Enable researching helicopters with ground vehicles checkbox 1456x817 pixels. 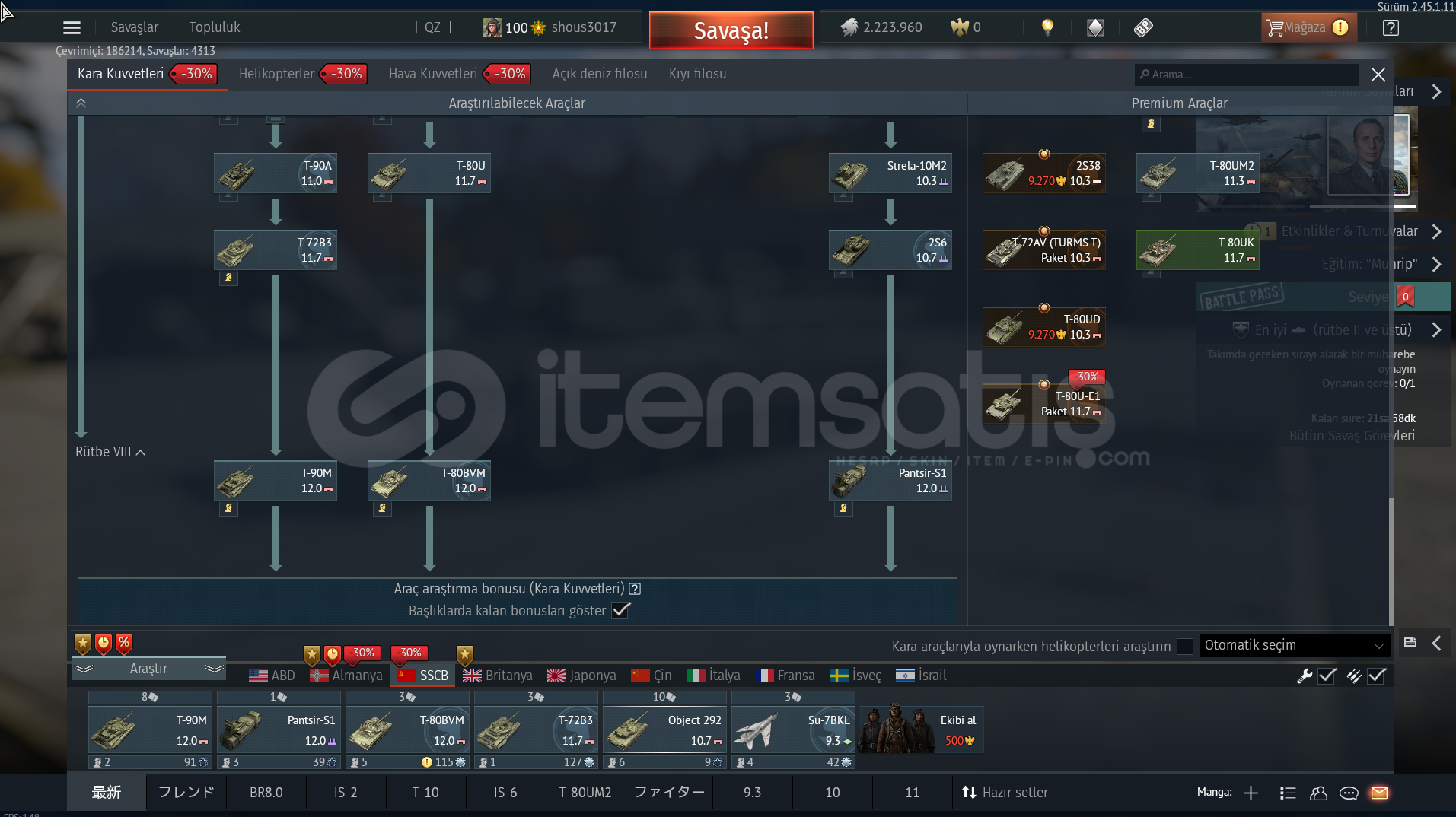pyautogui.click(x=1185, y=647)
